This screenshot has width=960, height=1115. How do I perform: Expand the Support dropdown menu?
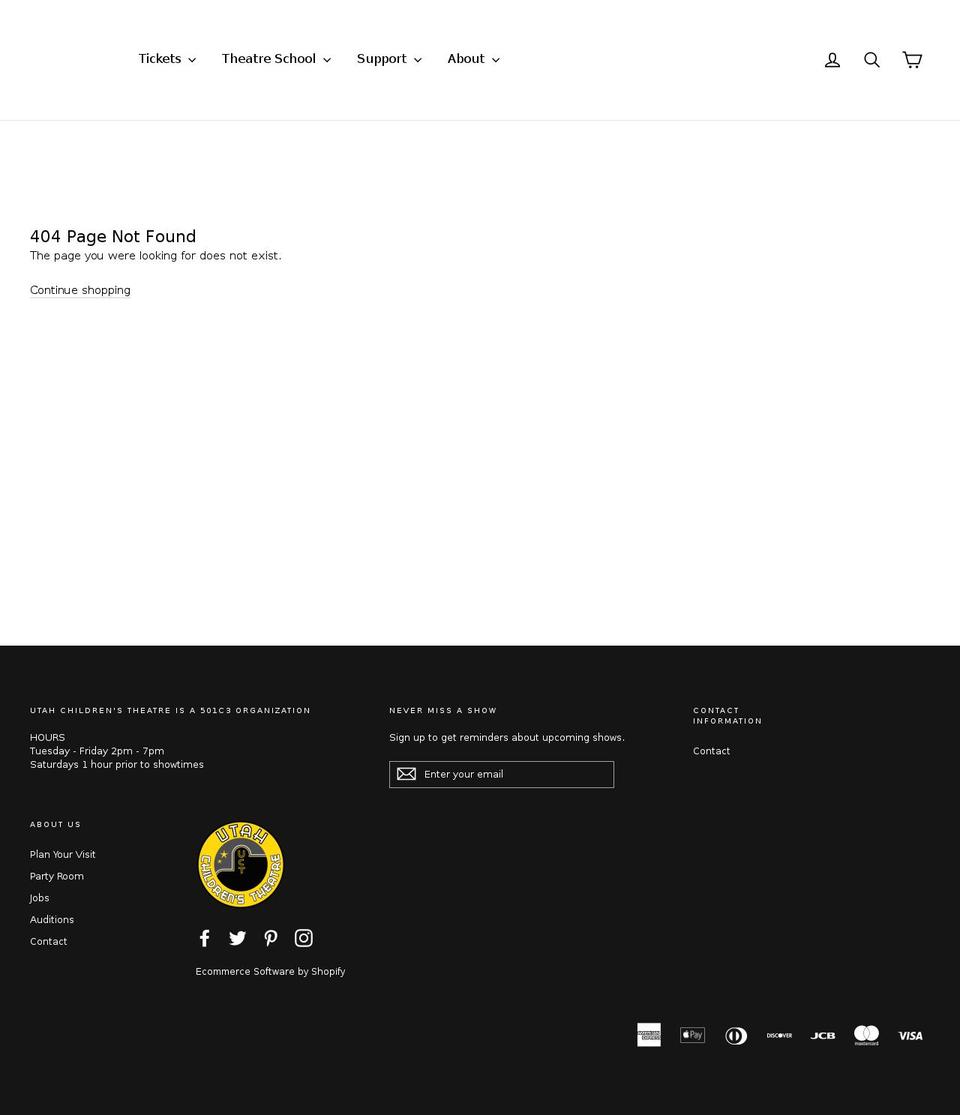[389, 59]
